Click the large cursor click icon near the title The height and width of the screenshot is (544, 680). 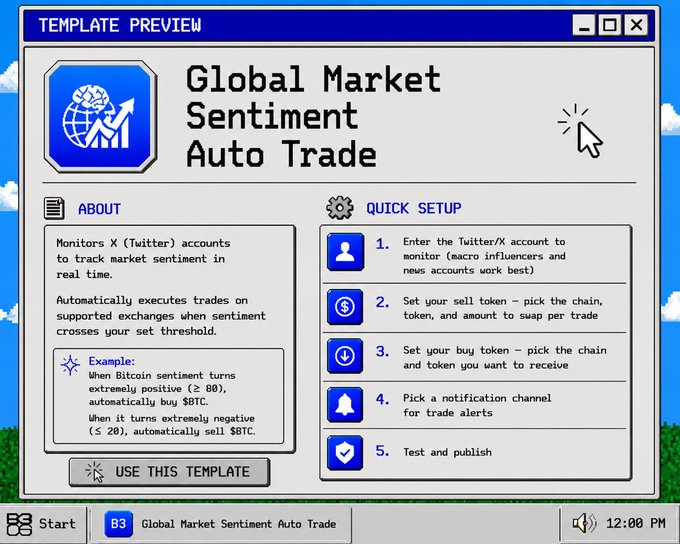point(580,131)
